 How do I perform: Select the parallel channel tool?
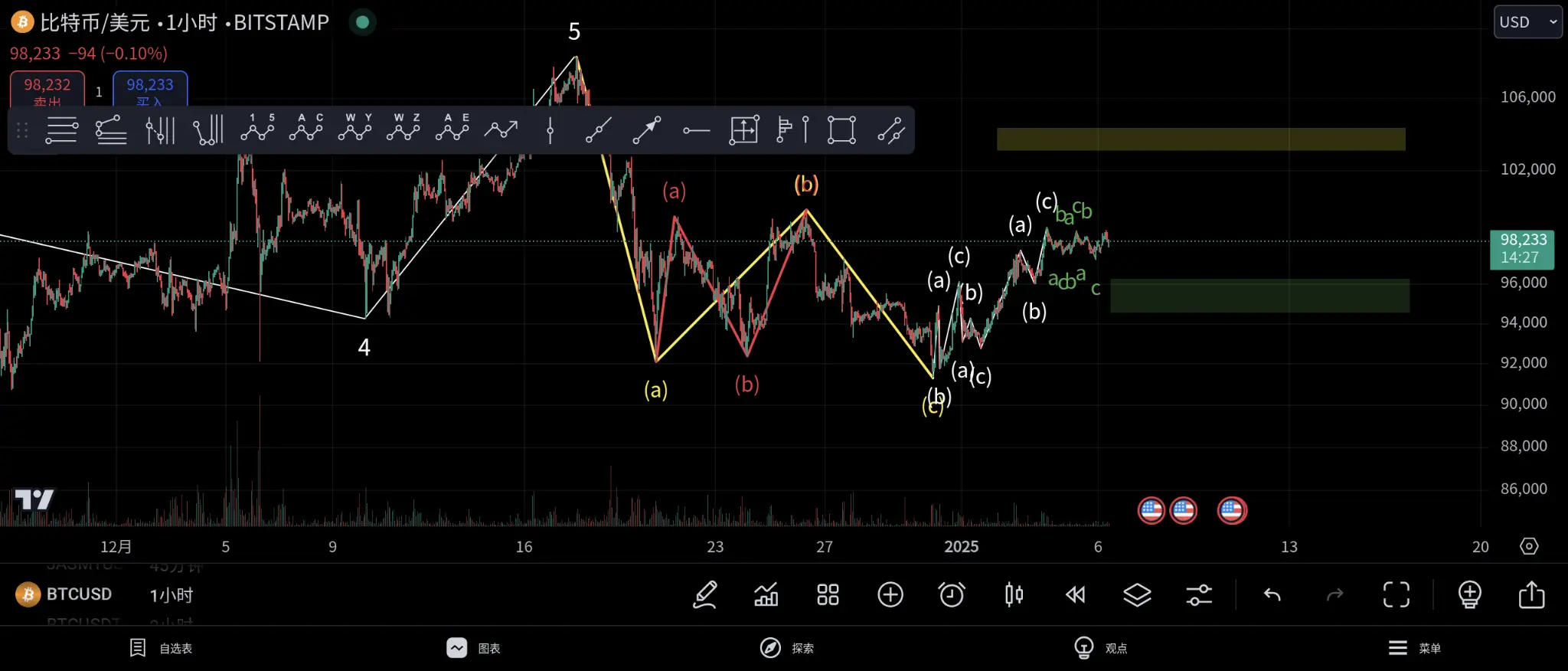pos(890,129)
